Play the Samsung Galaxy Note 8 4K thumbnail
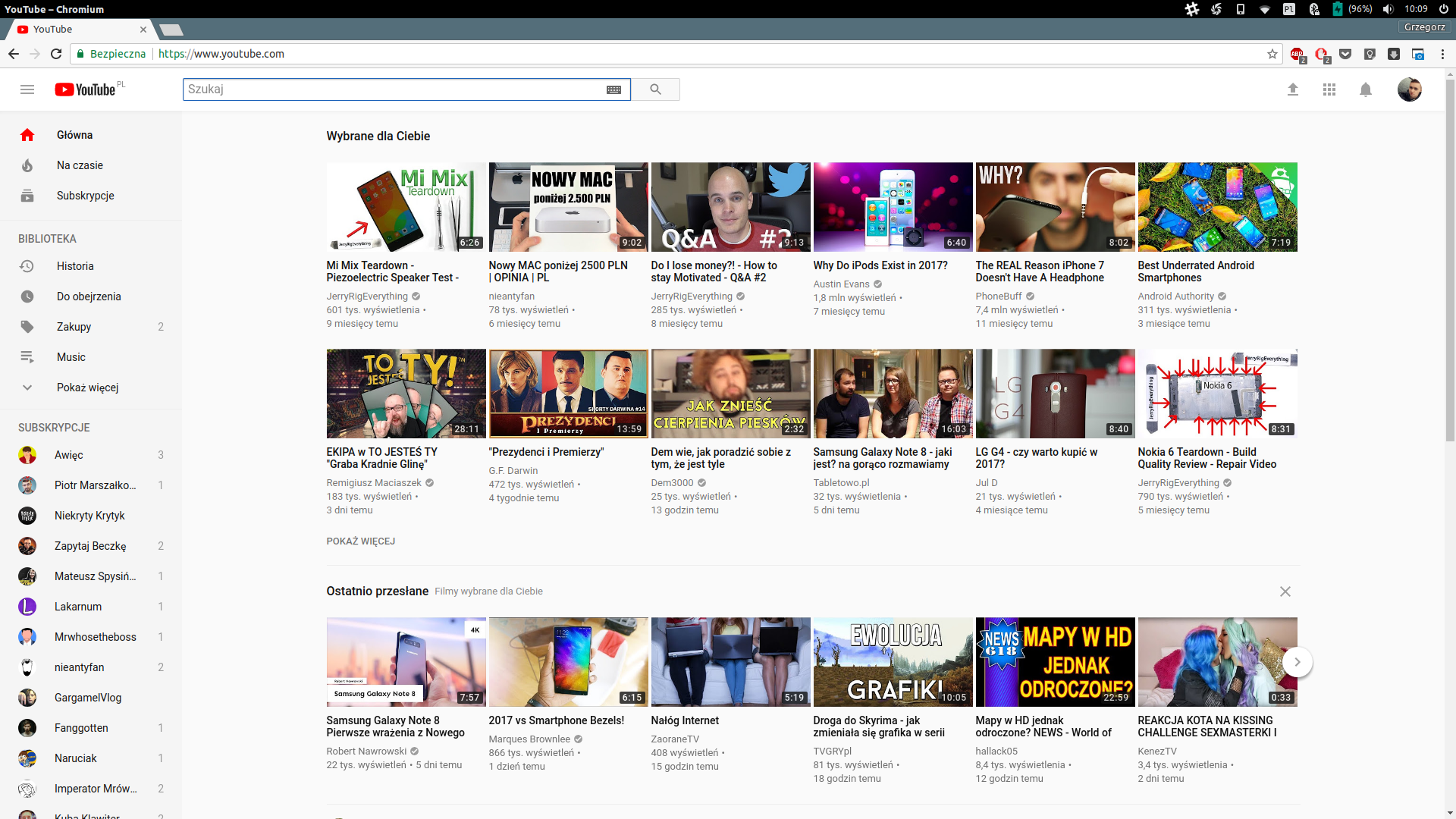 tap(406, 662)
